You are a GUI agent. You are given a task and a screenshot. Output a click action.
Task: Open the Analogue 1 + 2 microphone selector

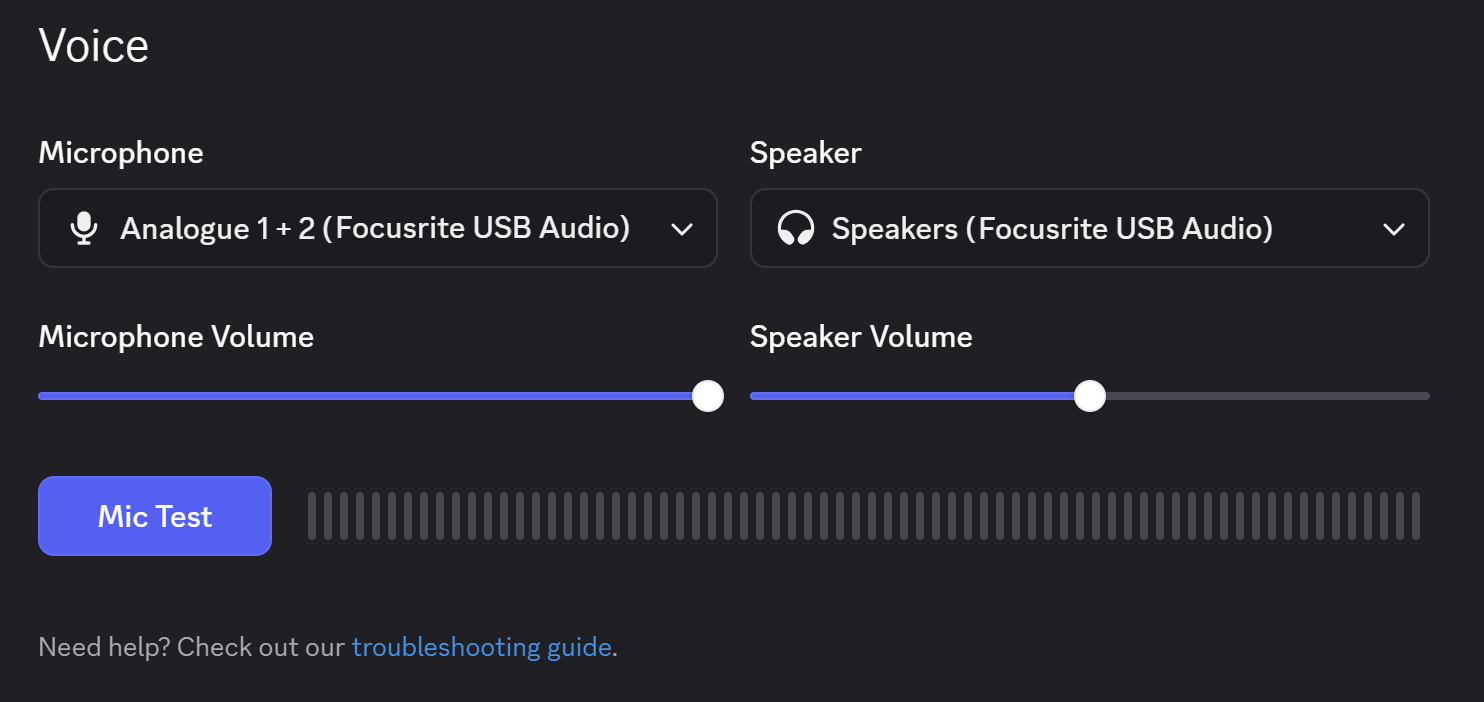(x=378, y=228)
